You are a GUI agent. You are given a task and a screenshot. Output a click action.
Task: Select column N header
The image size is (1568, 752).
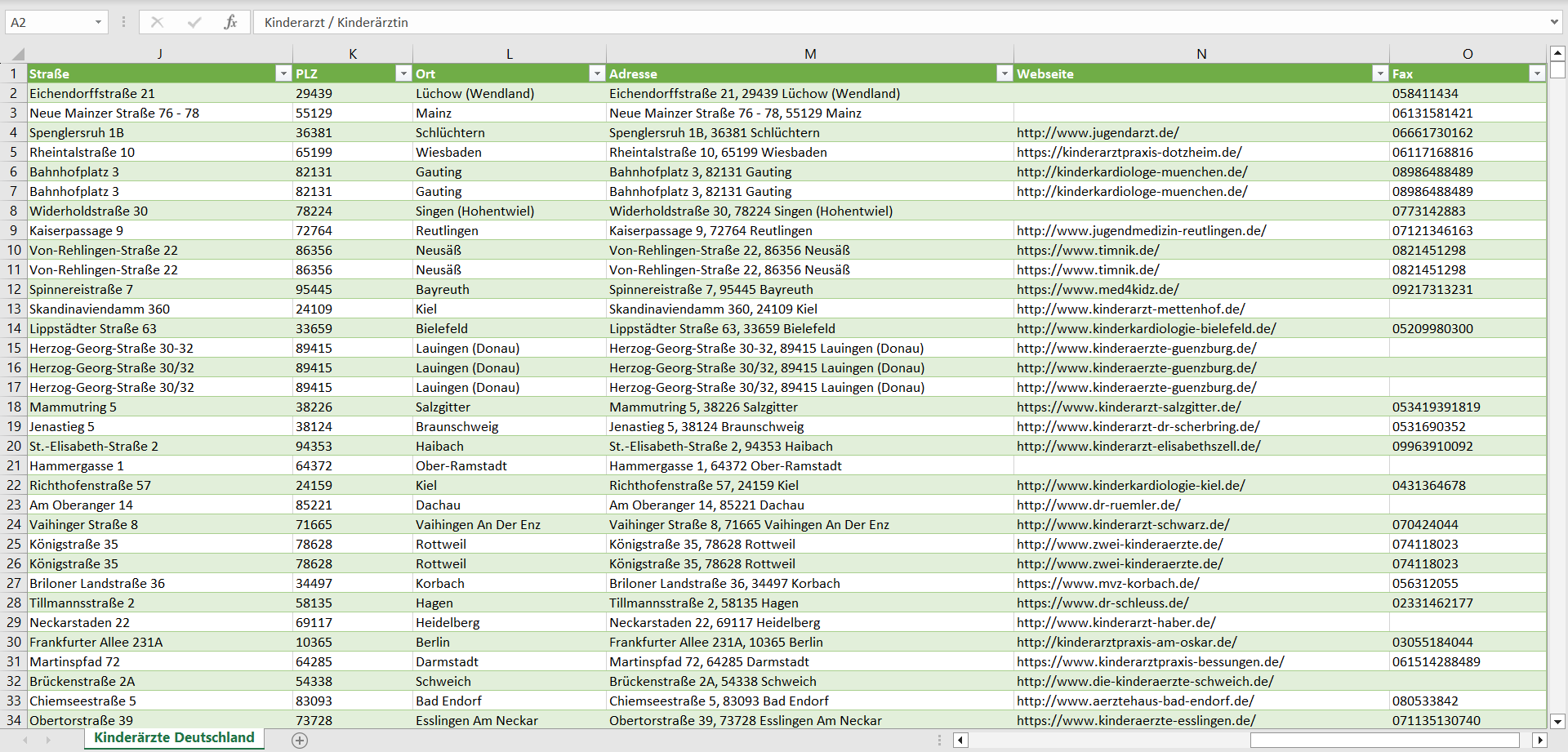click(1201, 54)
